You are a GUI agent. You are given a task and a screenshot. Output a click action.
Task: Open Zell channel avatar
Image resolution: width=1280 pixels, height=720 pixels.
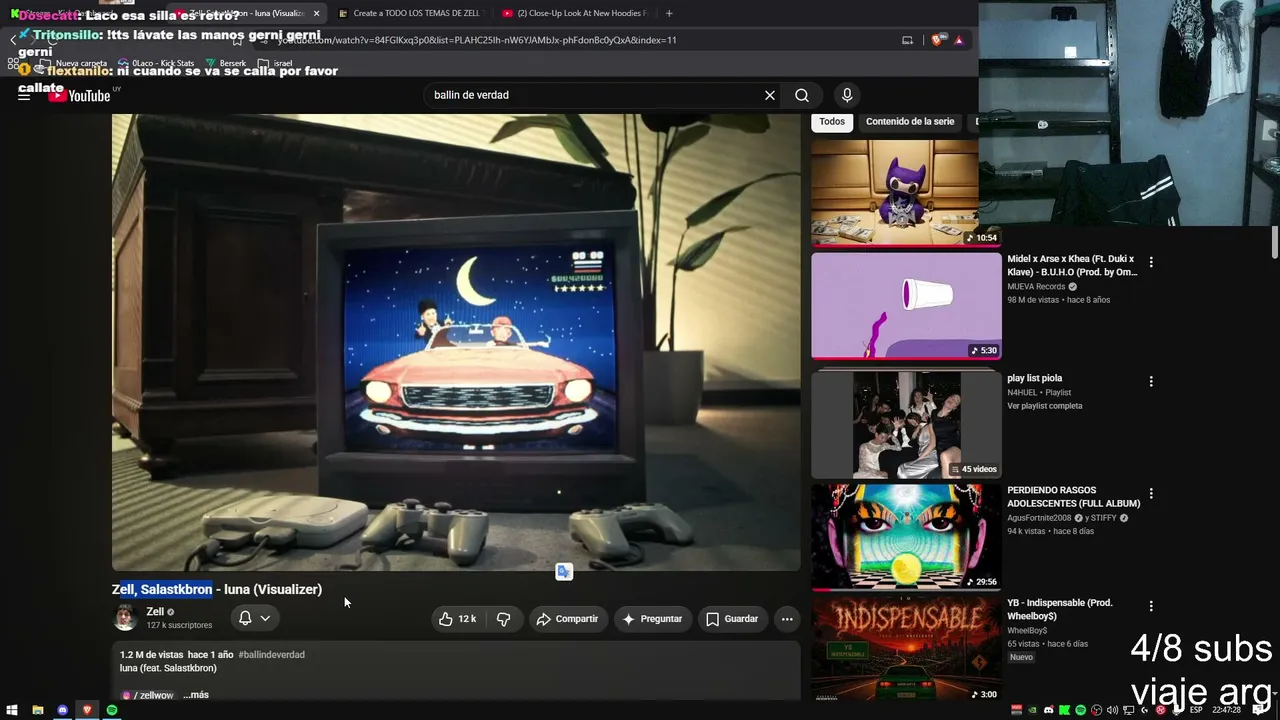[125, 618]
